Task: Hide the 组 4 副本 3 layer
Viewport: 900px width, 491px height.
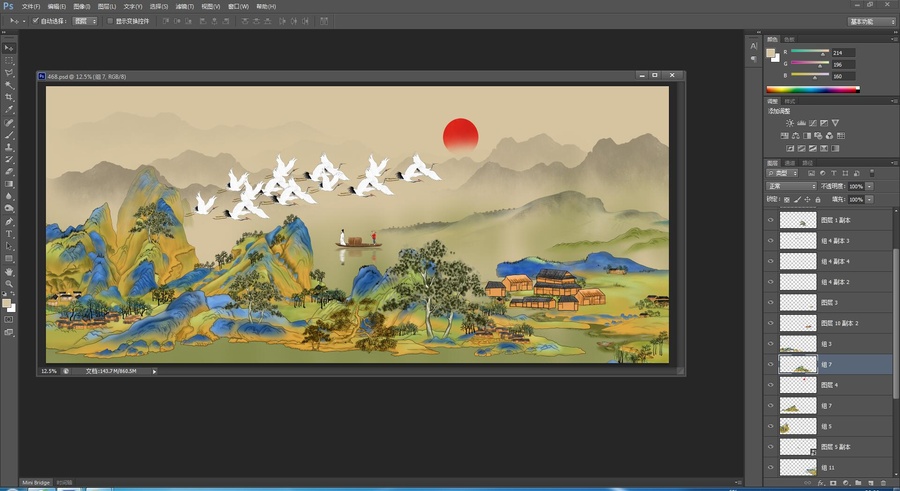Action: coord(771,241)
